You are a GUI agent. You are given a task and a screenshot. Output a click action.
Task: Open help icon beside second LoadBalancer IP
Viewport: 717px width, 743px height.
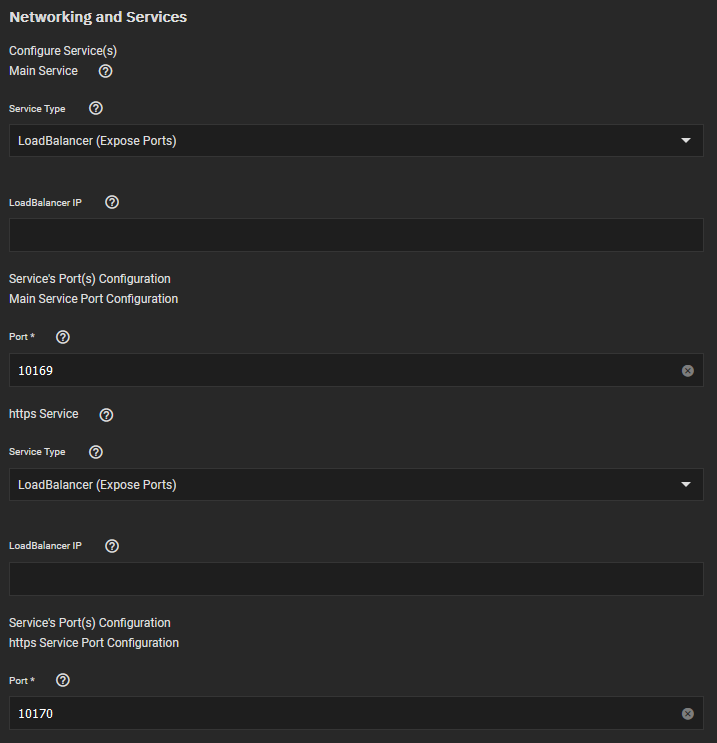coord(112,546)
